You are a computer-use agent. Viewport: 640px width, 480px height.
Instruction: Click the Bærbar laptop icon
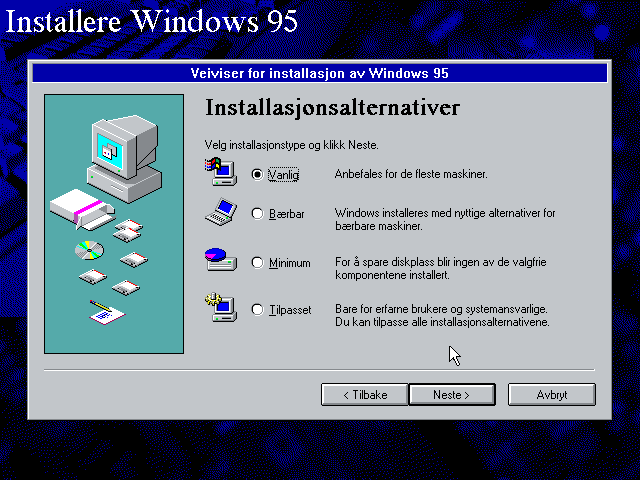[221, 212]
